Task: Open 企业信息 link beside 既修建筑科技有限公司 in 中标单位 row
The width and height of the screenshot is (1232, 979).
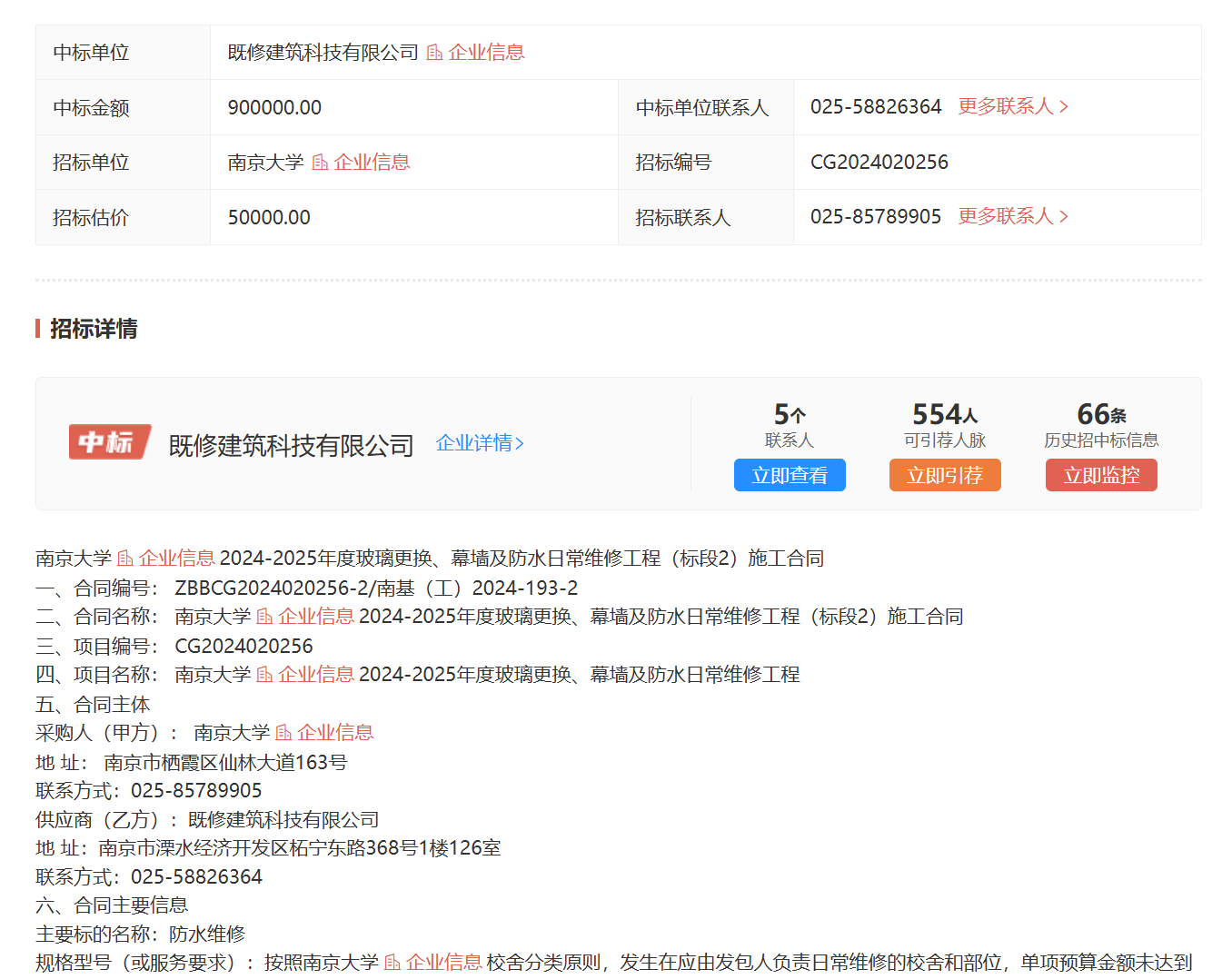Action: click(486, 53)
